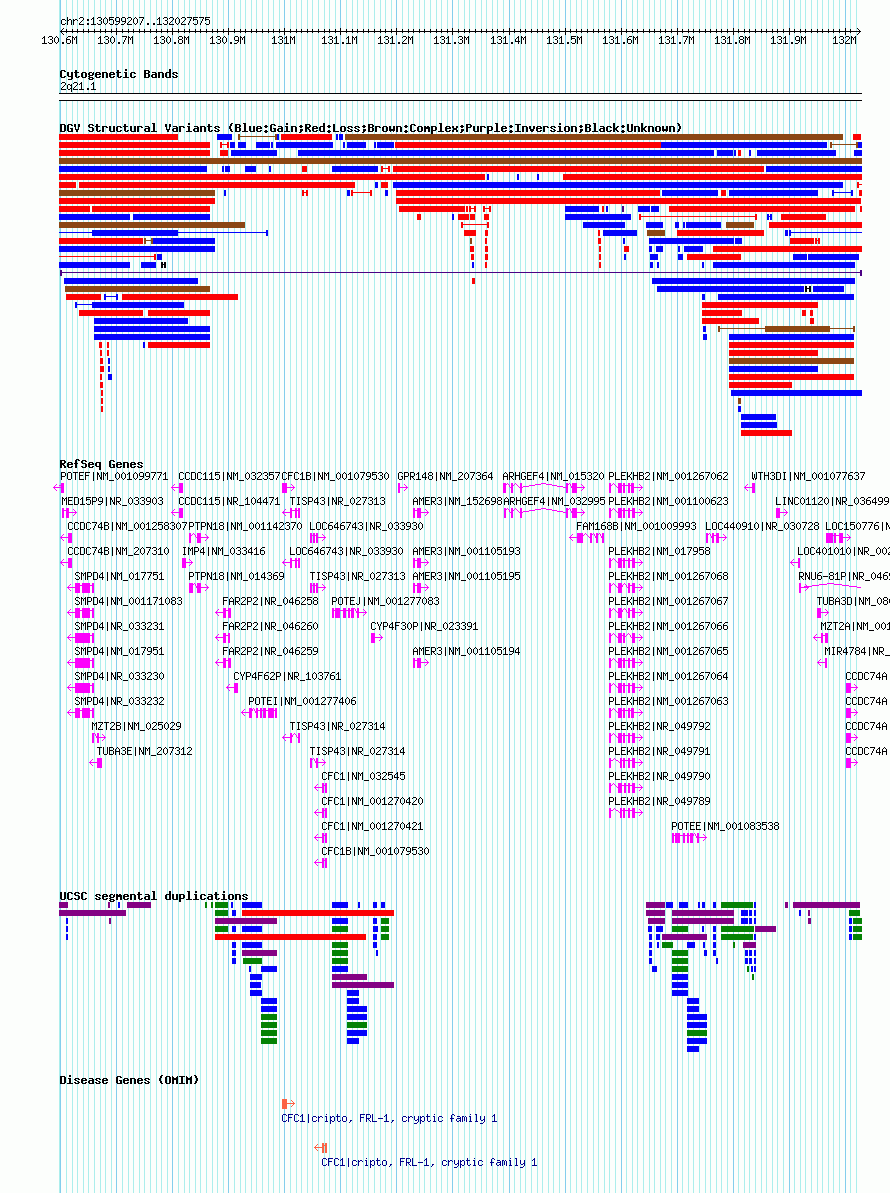The image size is (890, 1193).
Task: Select gene label CCDC74B|NM_001258307
Action: [x=127, y=527]
